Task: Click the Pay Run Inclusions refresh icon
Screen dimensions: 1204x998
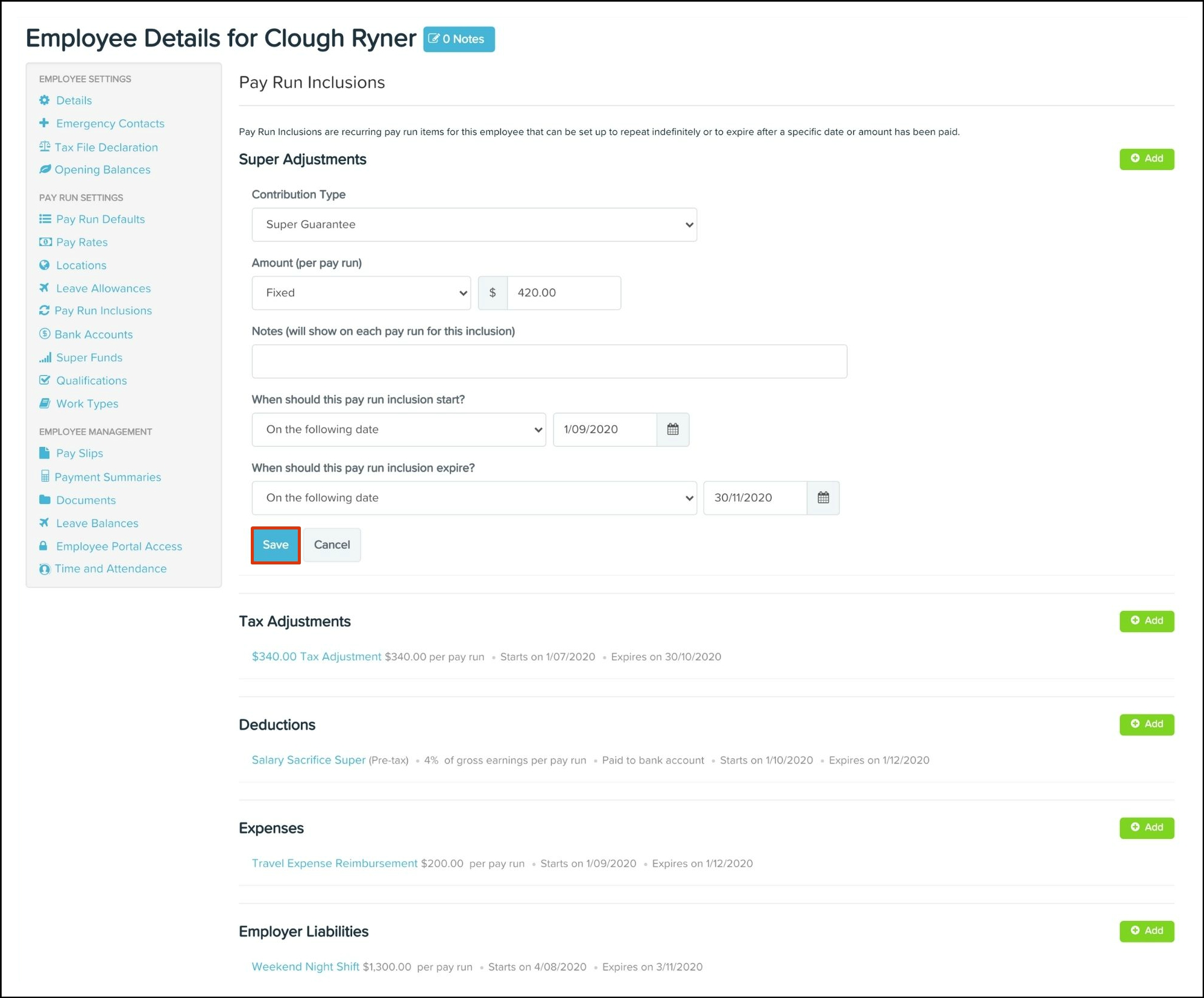Action: pos(44,311)
